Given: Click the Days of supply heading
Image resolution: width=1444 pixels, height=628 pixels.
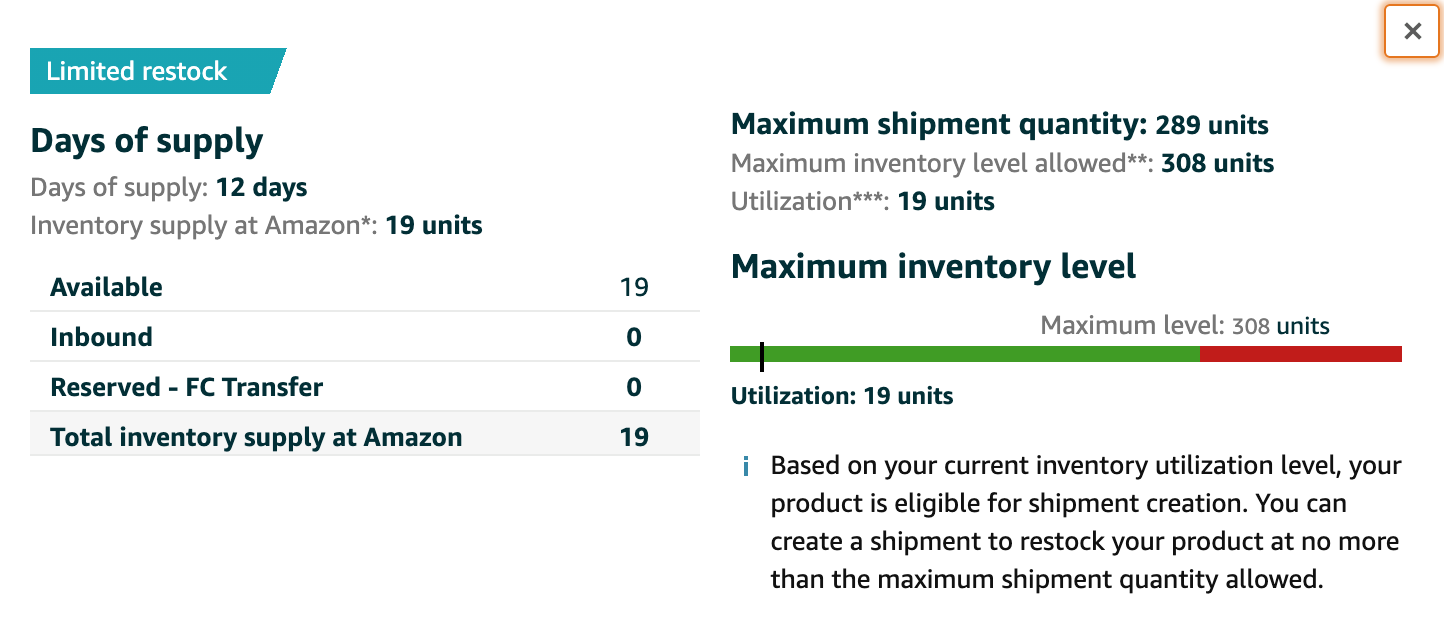Looking at the screenshot, I should tap(146, 140).
